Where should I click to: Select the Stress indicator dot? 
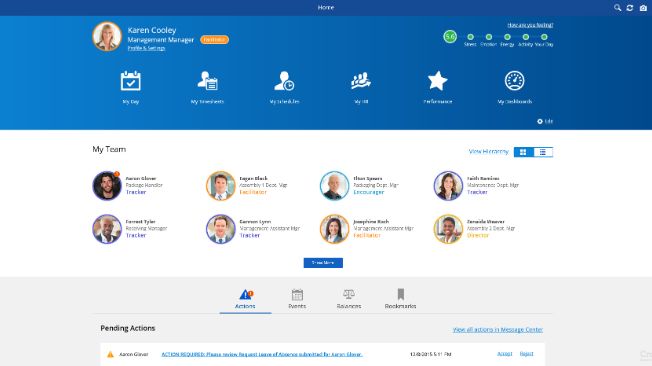tap(470, 37)
